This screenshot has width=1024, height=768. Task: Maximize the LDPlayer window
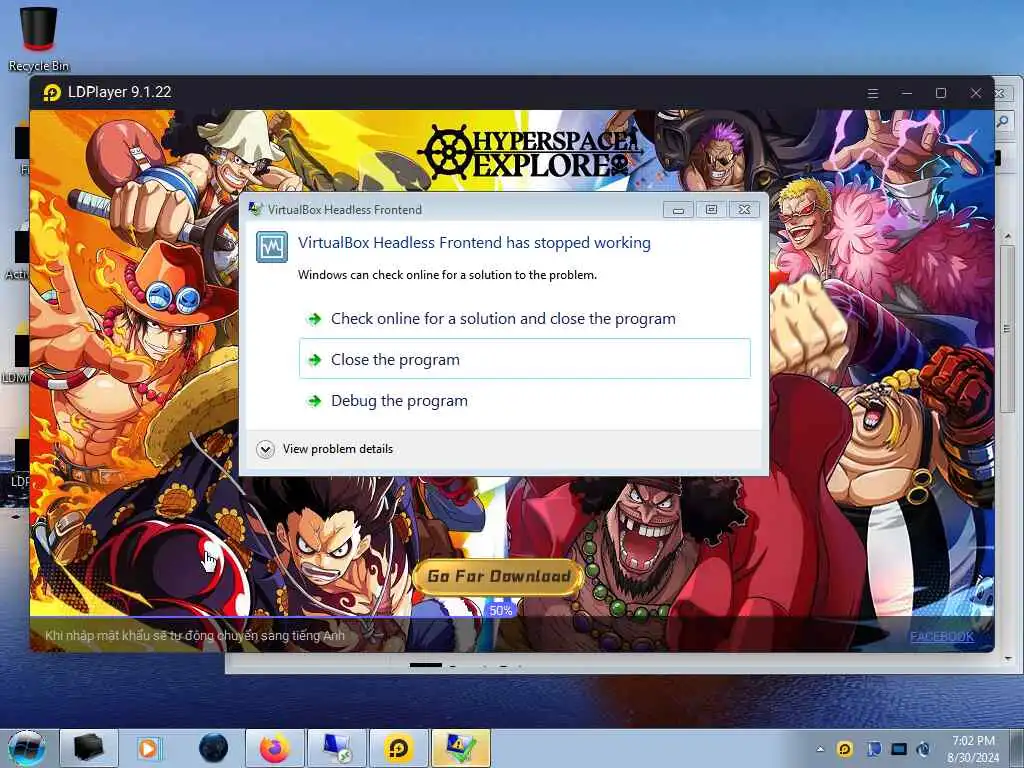940,93
